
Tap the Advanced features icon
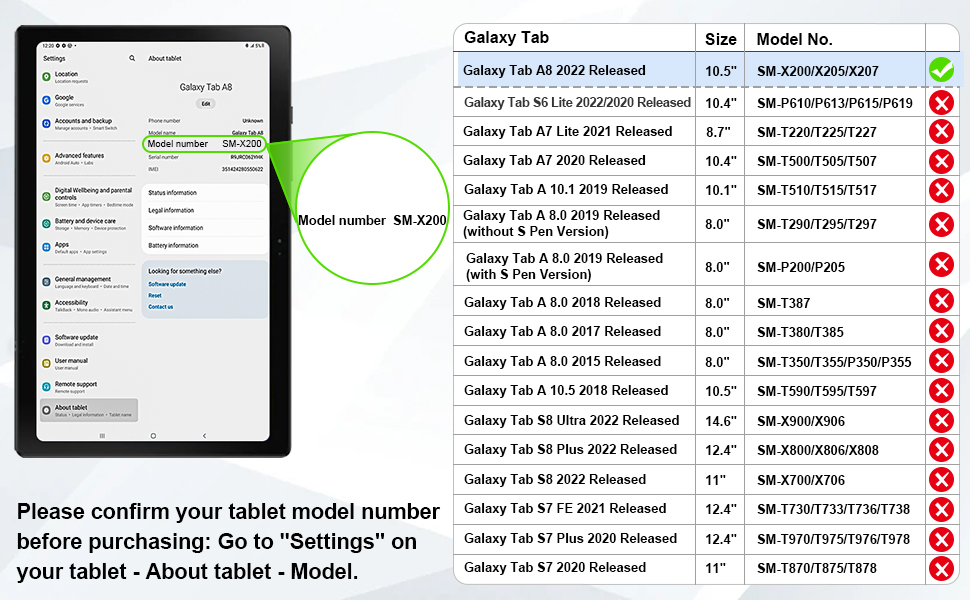46,158
